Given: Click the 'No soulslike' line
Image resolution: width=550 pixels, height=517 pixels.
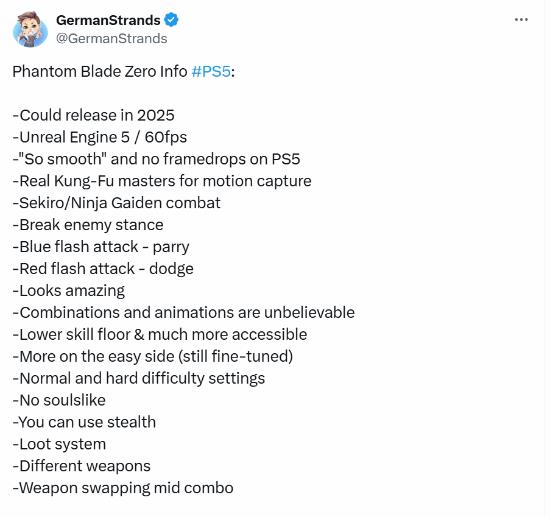Looking at the screenshot, I should (59, 401).
